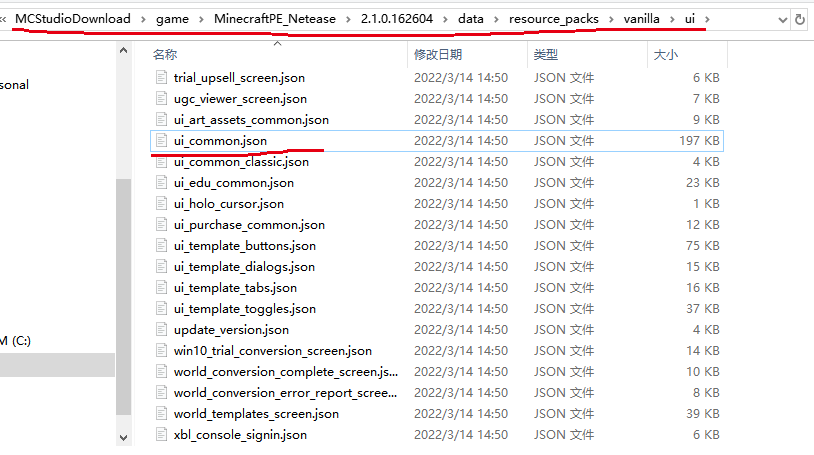
Task: Click the file icon of ui_art_assets_common.json
Action: tap(161, 119)
